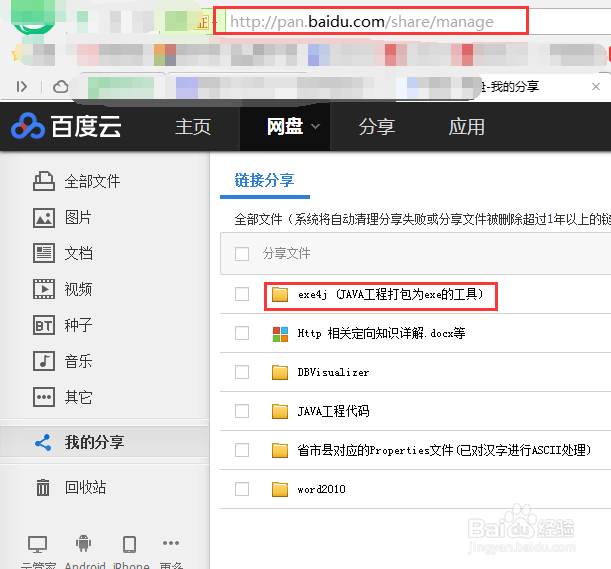Click the Baidu Cloud logo icon
Image resolution: width=611 pixels, height=569 pixels.
point(28,126)
